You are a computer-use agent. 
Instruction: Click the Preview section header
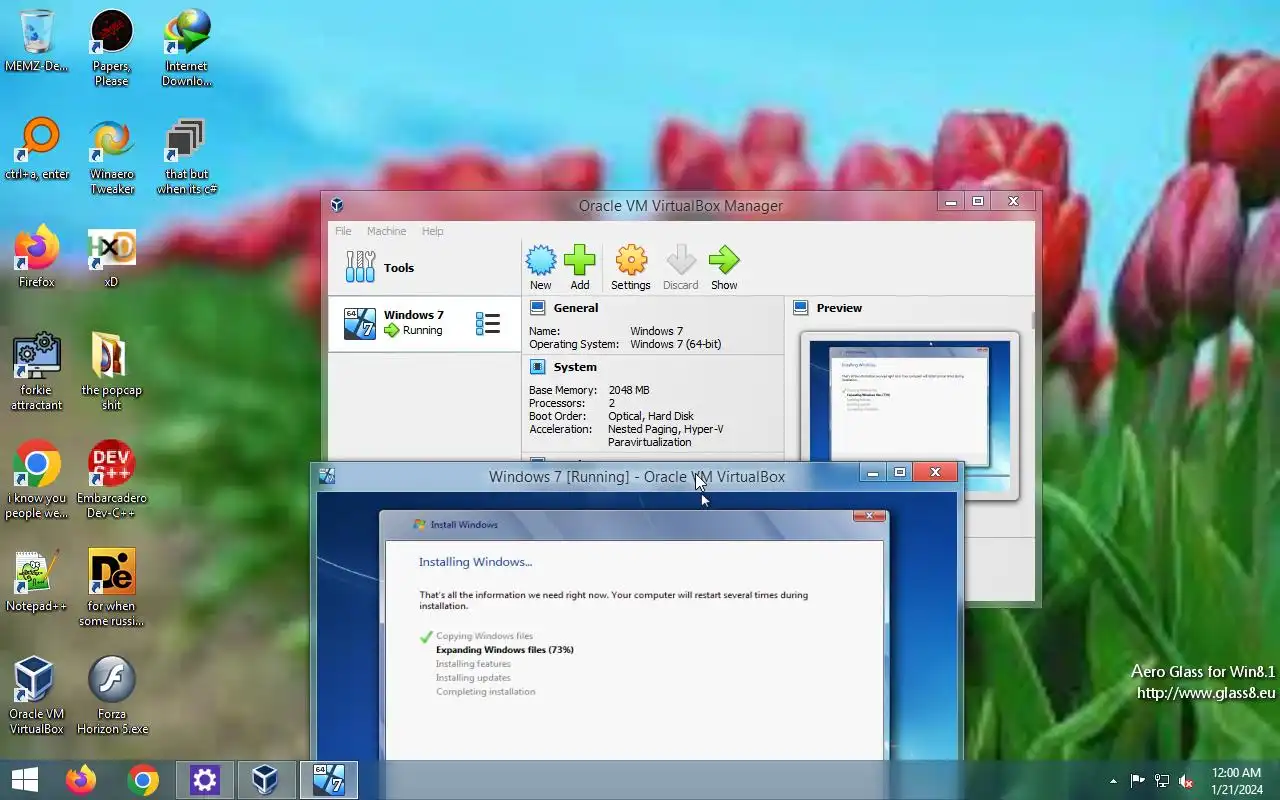click(839, 308)
